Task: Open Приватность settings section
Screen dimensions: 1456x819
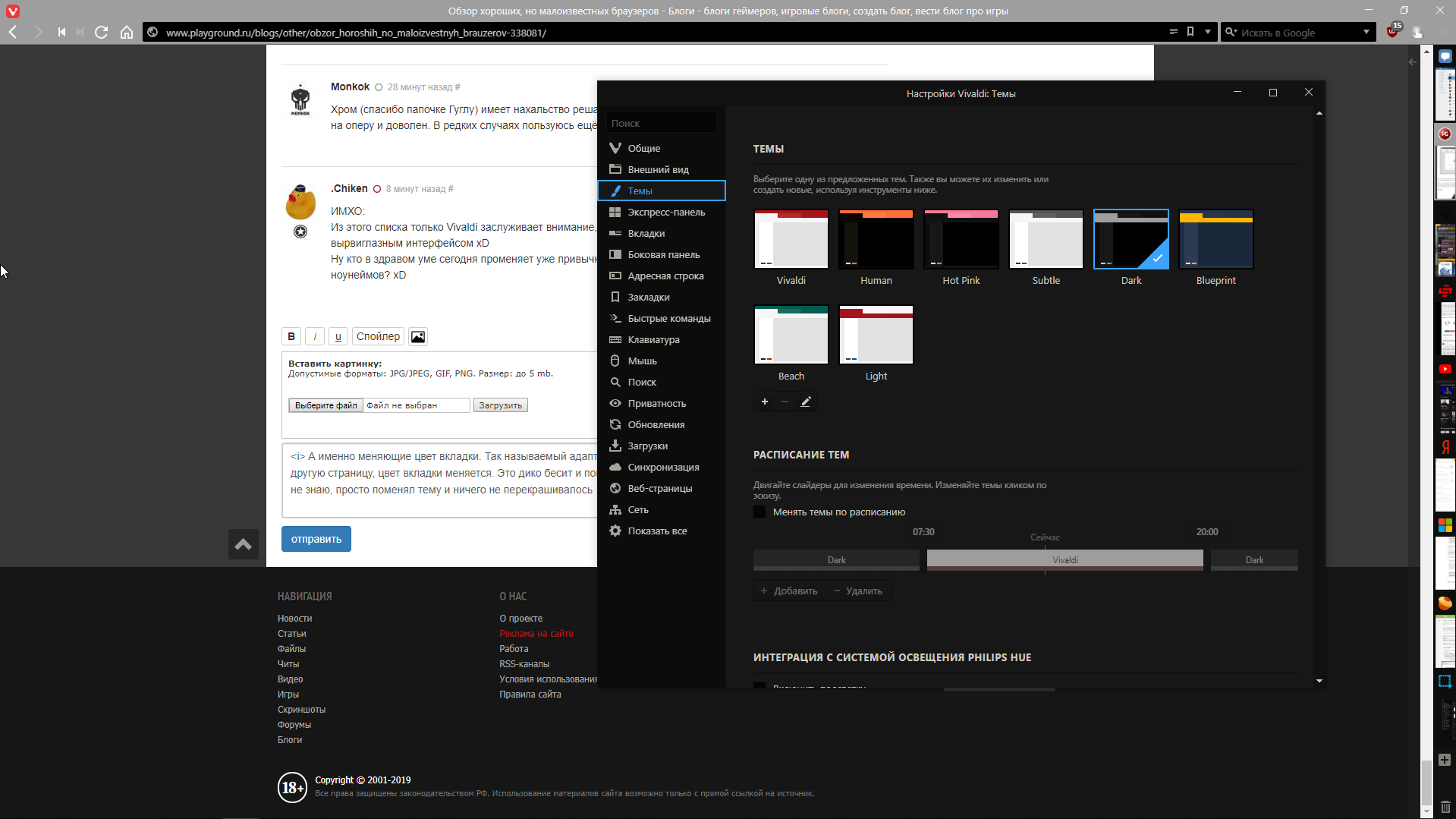Action: pyautogui.click(x=662, y=403)
